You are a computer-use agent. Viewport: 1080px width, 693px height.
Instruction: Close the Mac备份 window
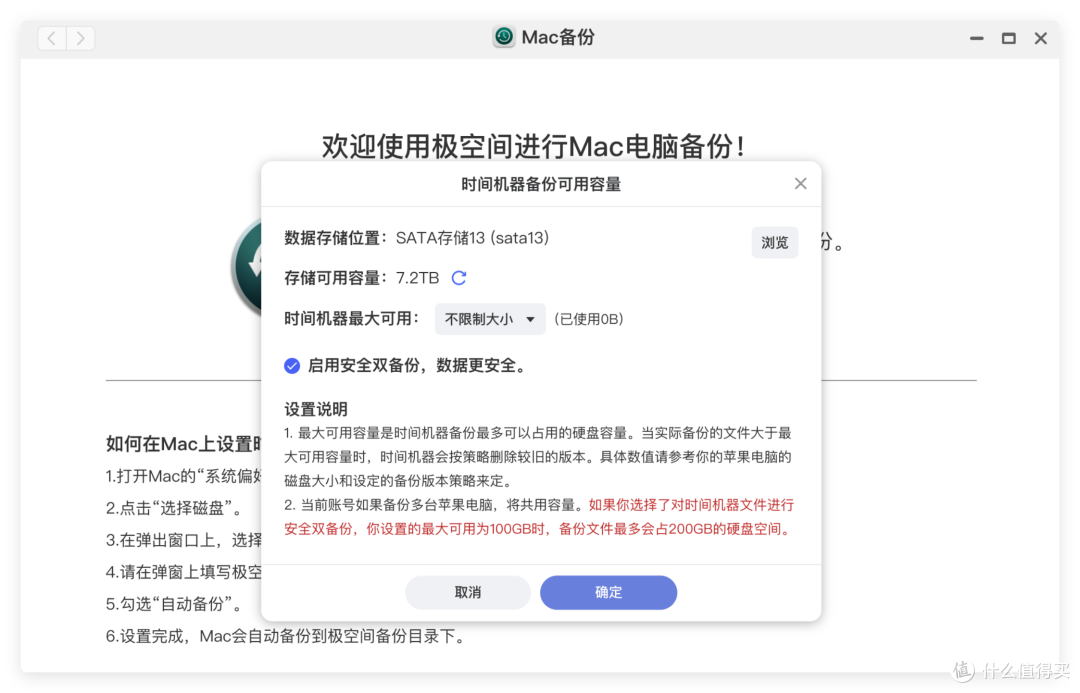[1041, 39]
